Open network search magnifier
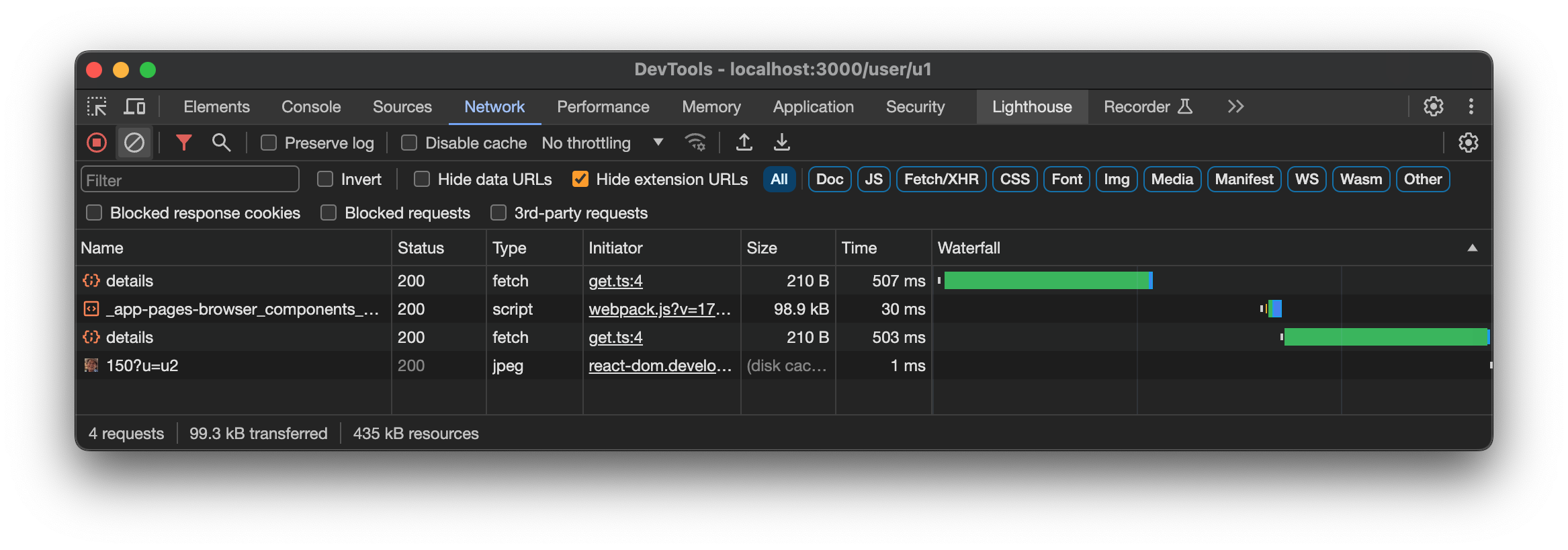Screen dimensions: 1568x550 pos(221,143)
